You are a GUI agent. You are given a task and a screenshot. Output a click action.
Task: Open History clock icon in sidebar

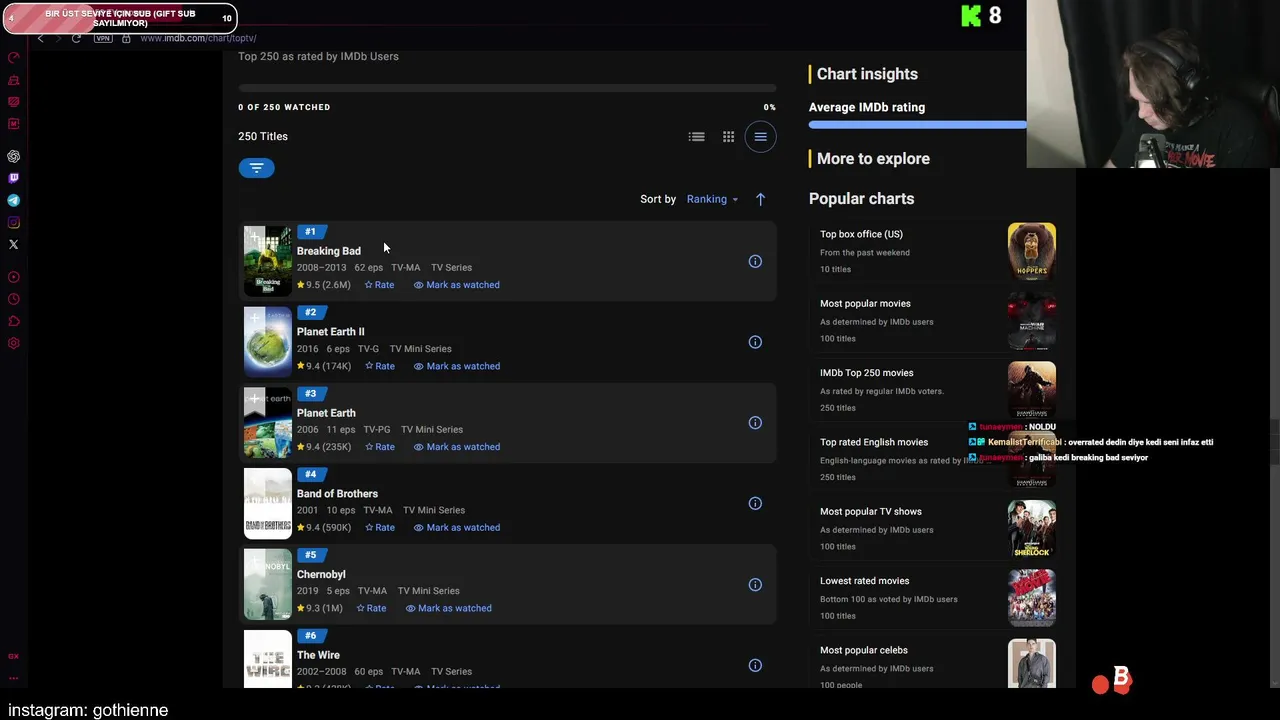[x=14, y=299]
